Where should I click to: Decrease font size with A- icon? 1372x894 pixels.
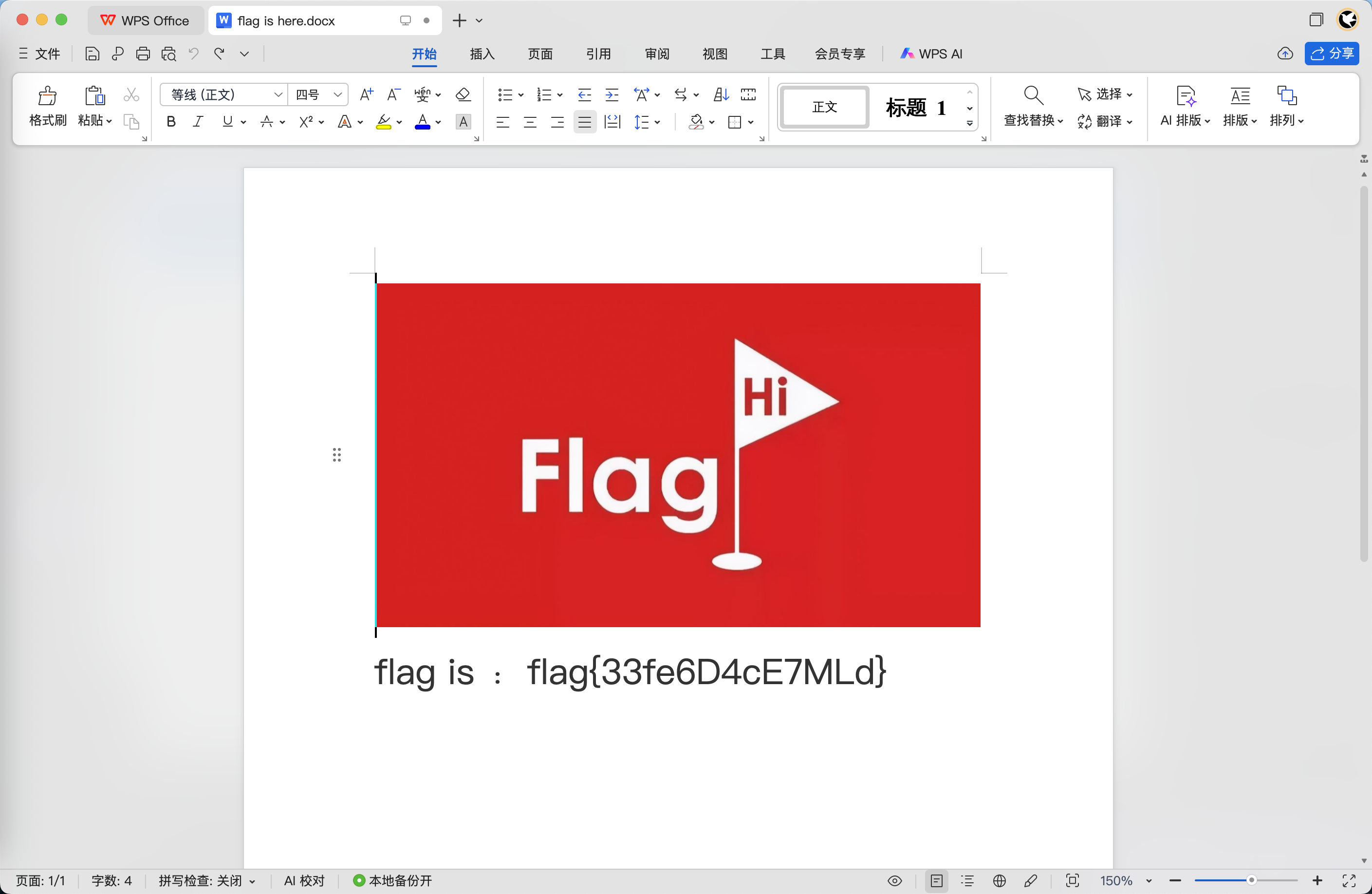point(394,94)
